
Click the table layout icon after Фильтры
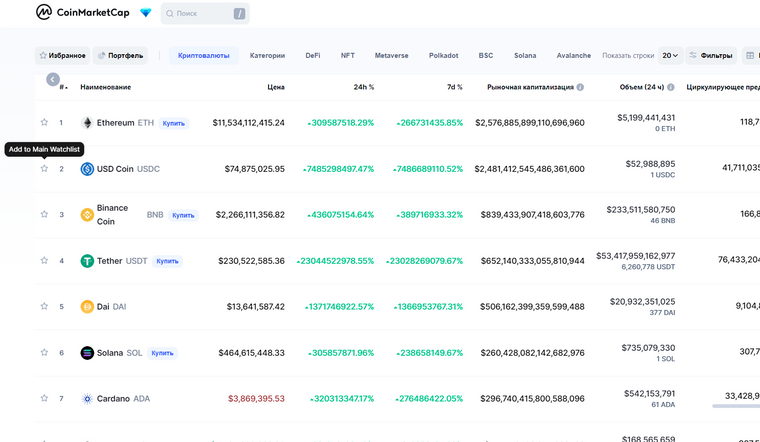coord(750,55)
